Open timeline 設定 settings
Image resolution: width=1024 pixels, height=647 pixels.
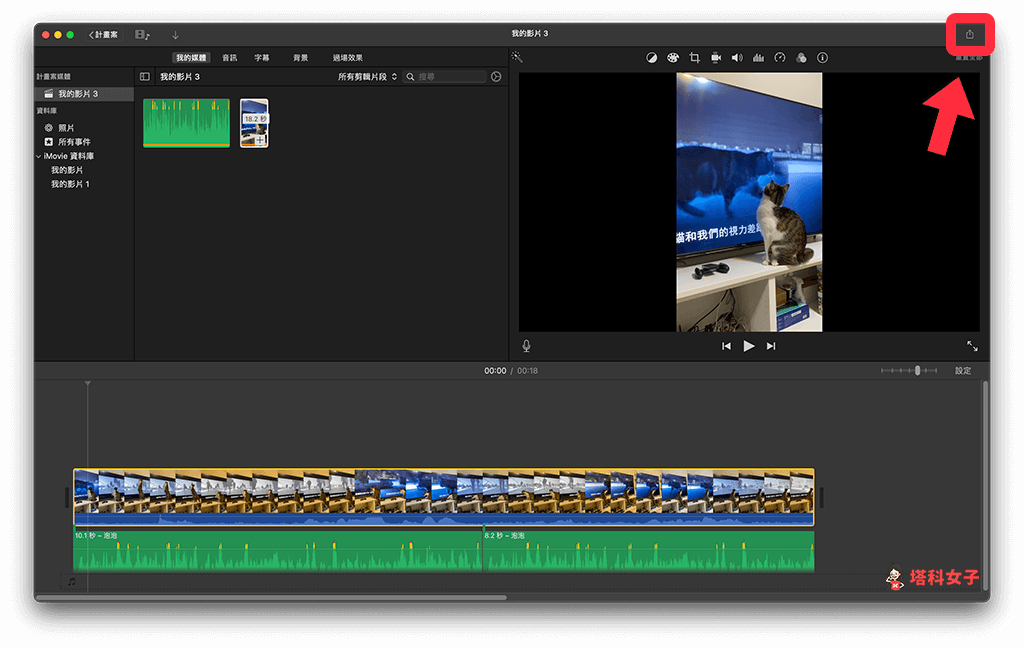point(963,370)
